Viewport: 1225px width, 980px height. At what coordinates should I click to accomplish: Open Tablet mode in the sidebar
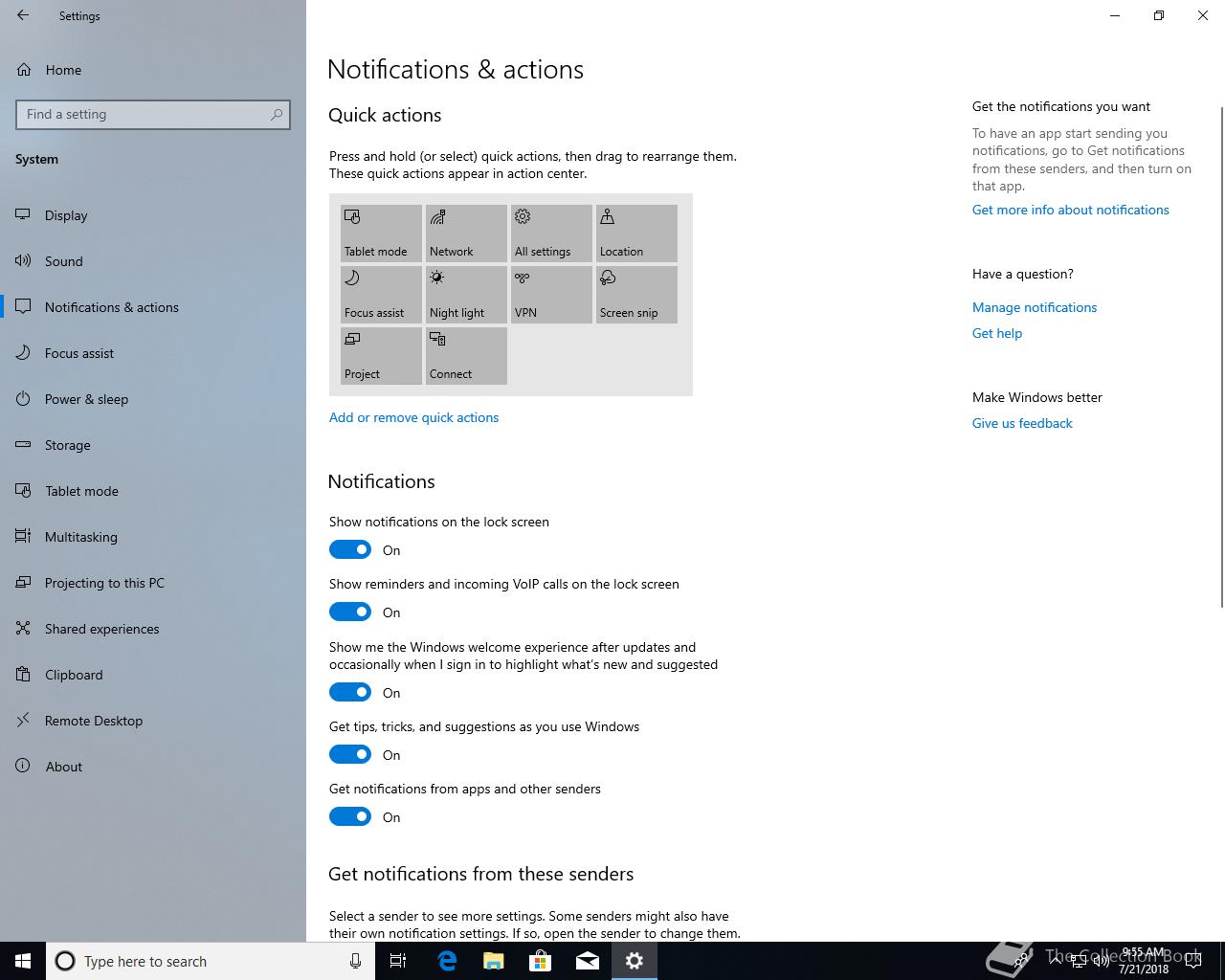point(153,491)
